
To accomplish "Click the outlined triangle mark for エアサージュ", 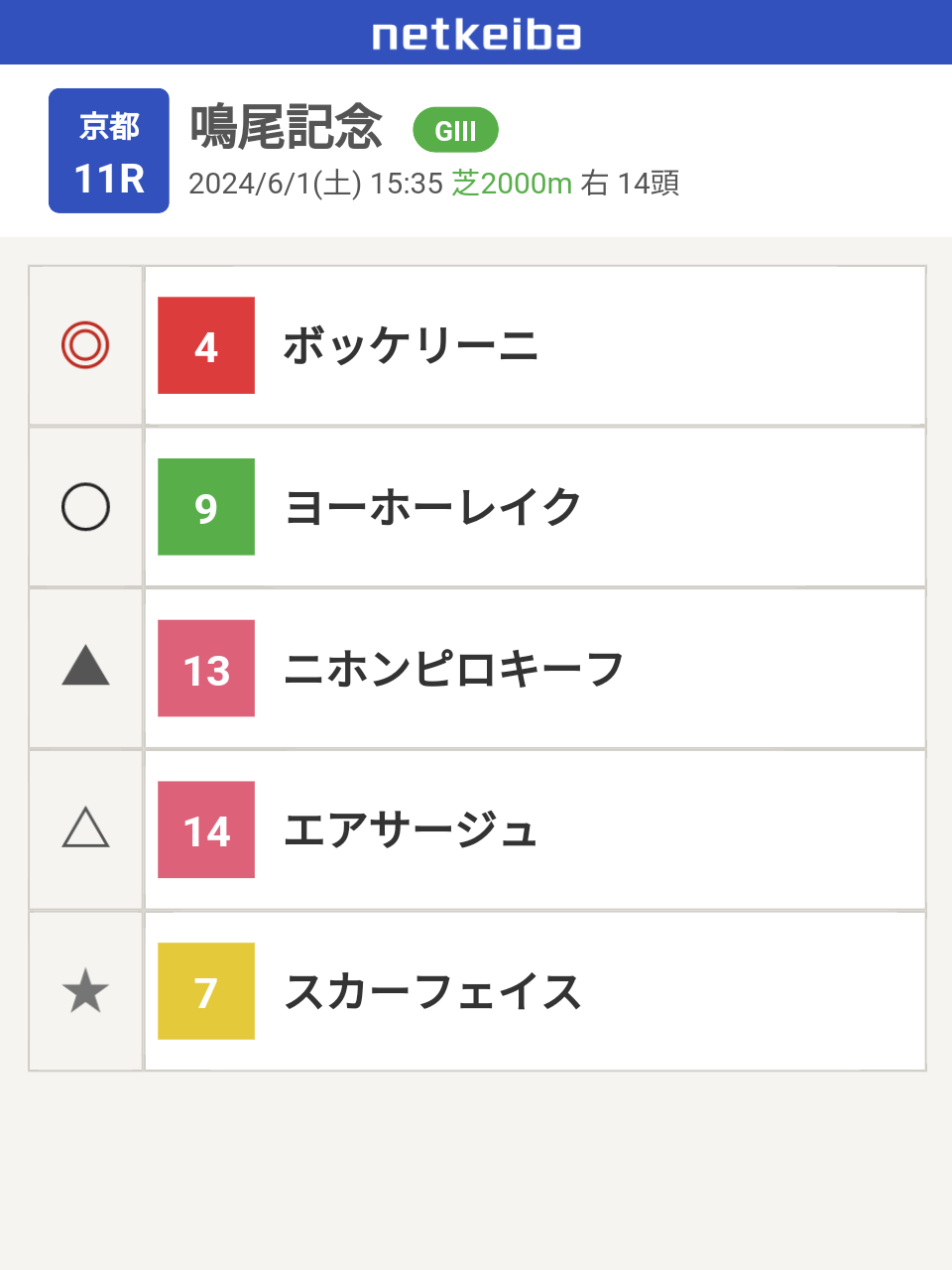I will (85, 827).
